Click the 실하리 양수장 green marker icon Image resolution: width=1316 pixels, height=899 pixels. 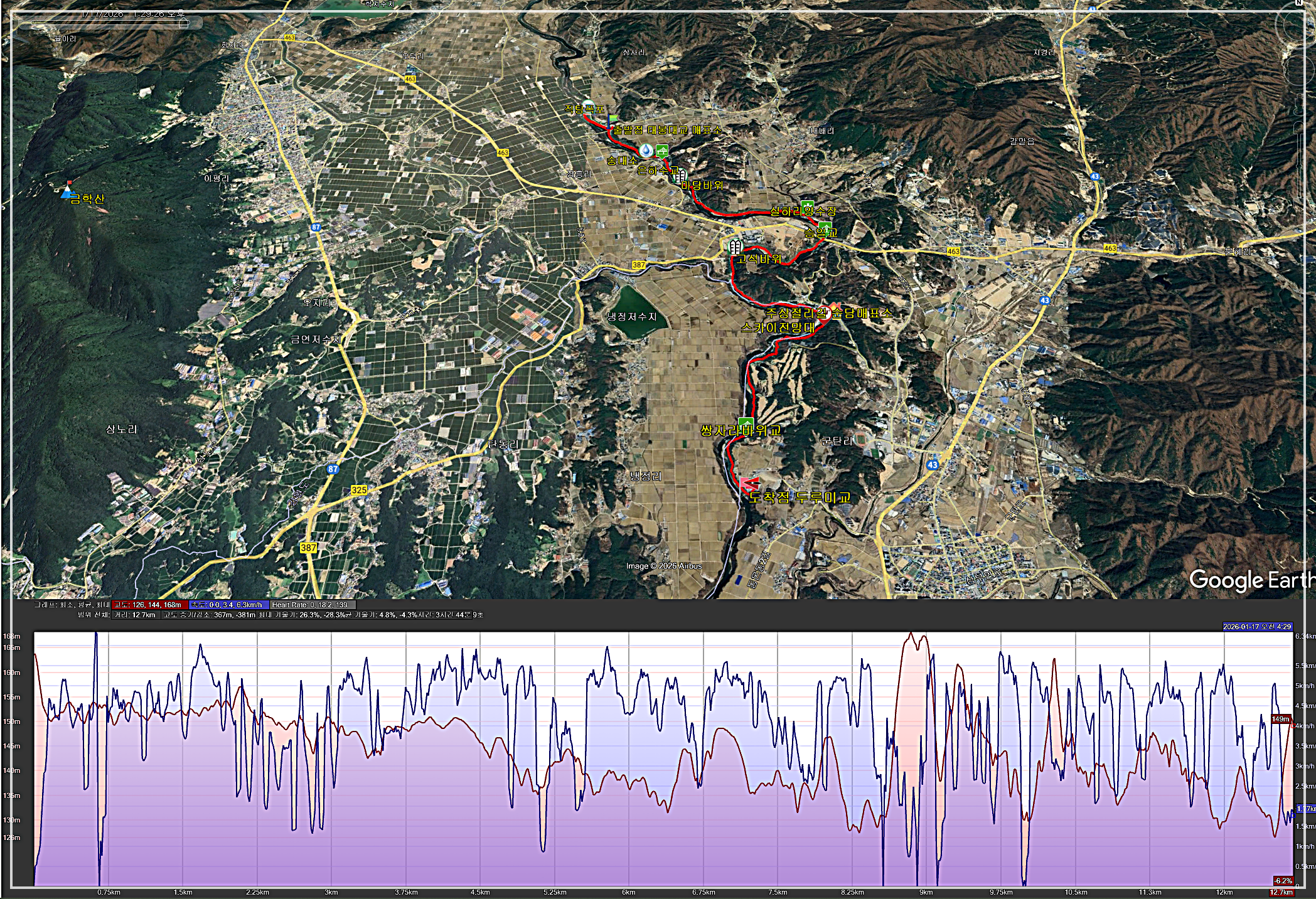pyautogui.click(x=807, y=205)
